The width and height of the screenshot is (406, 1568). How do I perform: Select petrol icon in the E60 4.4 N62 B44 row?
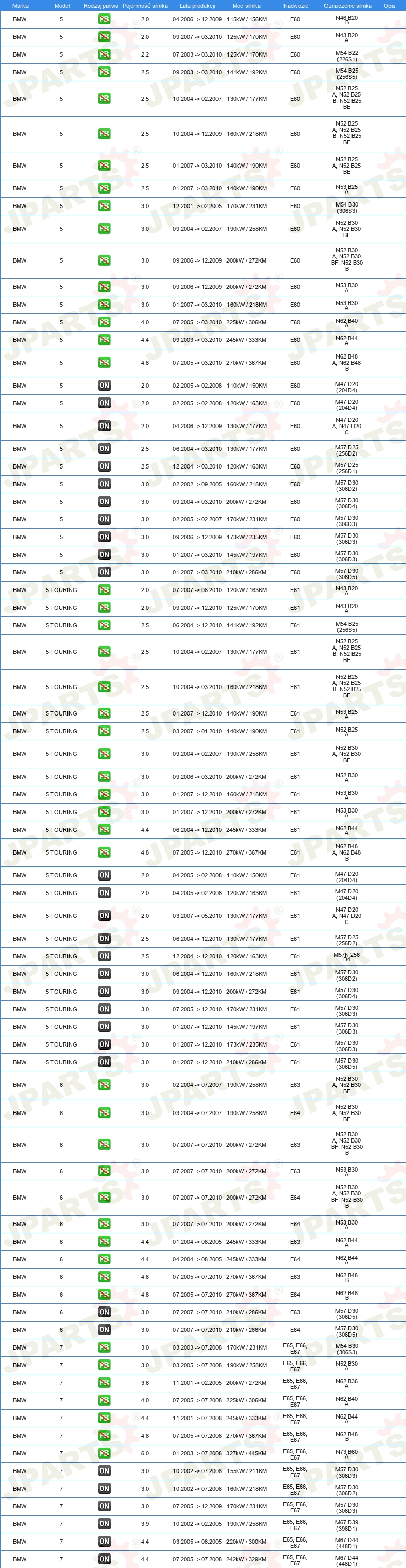pyautogui.click(x=104, y=340)
